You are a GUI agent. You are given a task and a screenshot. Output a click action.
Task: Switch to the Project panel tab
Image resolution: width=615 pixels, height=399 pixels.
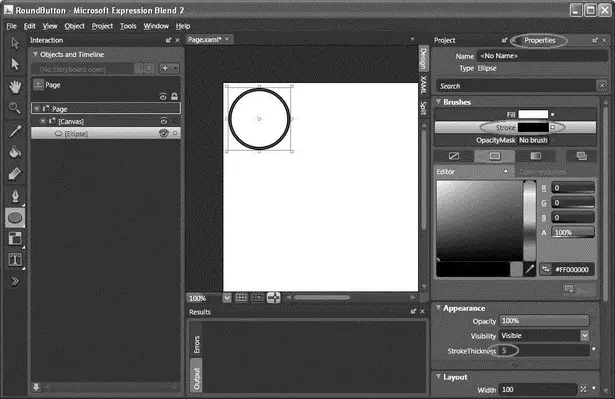(x=444, y=40)
